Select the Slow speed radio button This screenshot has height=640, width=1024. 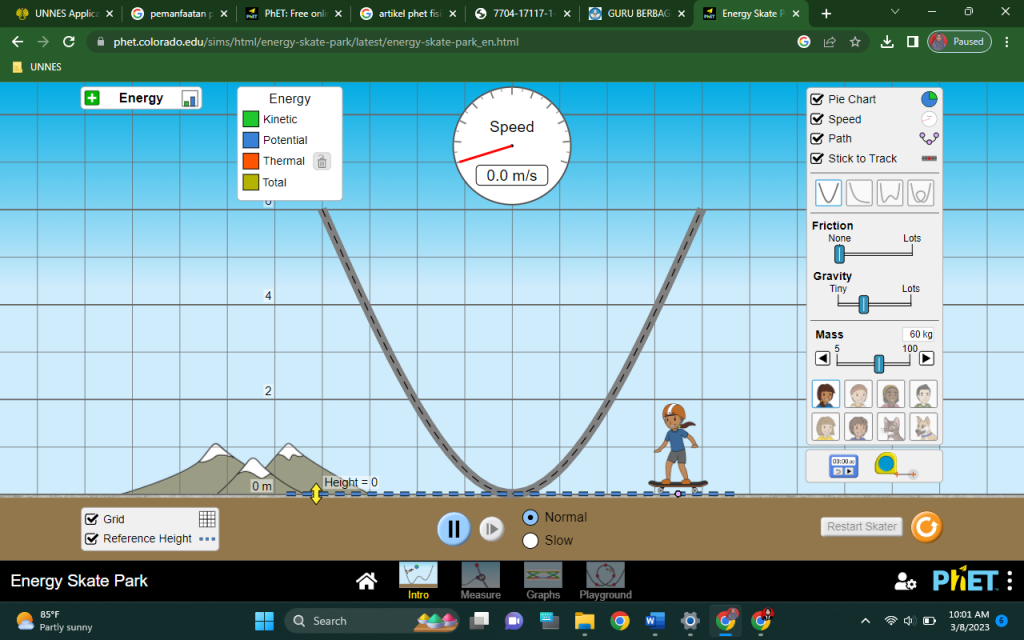(531, 540)
